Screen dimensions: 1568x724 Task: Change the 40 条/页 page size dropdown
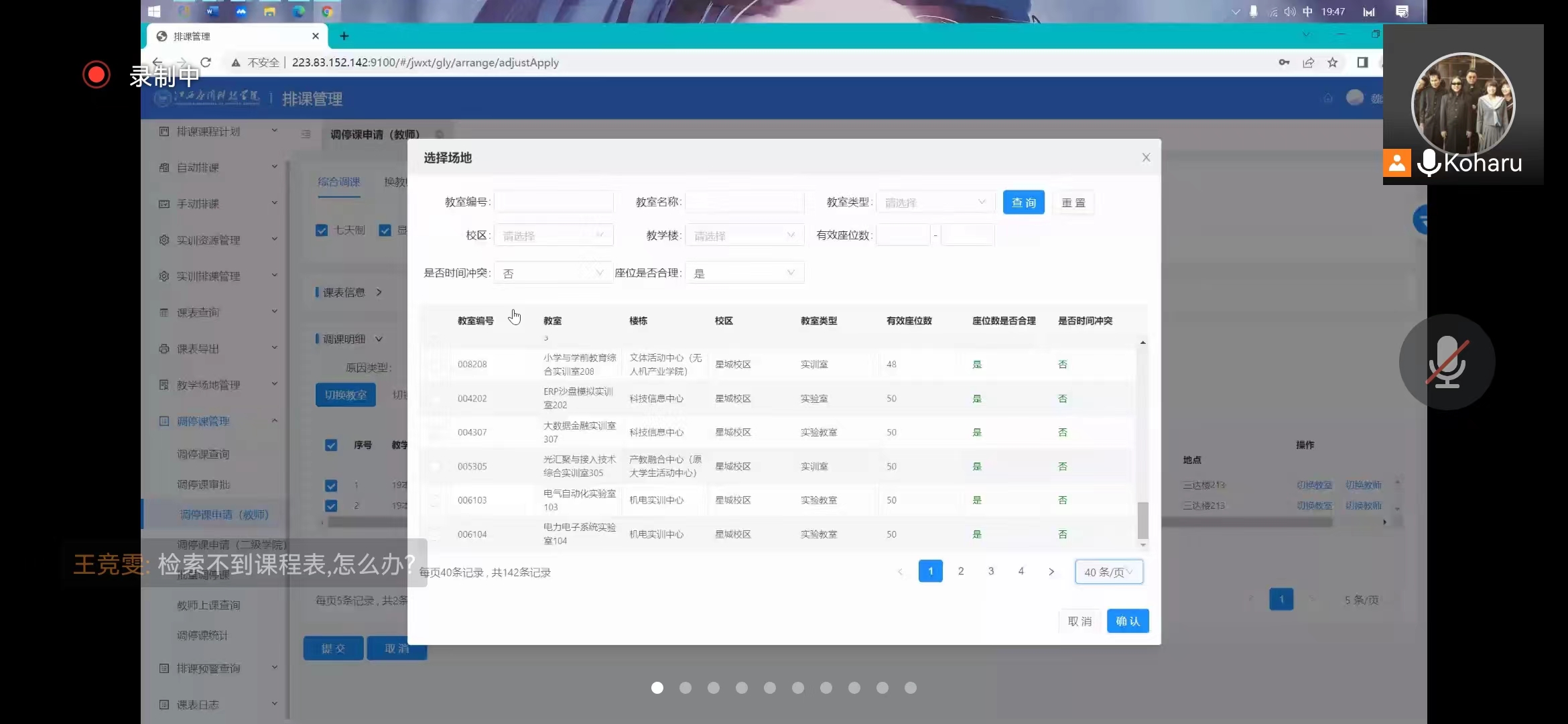[1108, 572]
